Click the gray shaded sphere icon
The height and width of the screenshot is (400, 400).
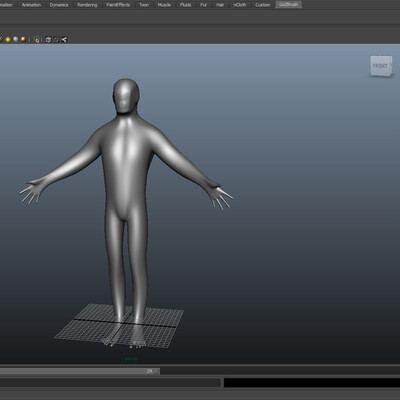click(16, 40)
